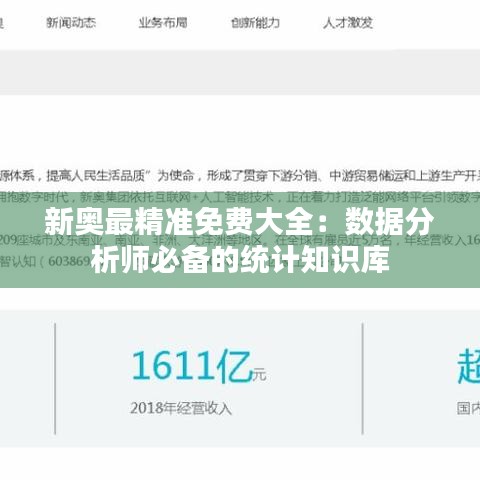Open the 新闻动态 navigation menu

[x=71, y=23]
